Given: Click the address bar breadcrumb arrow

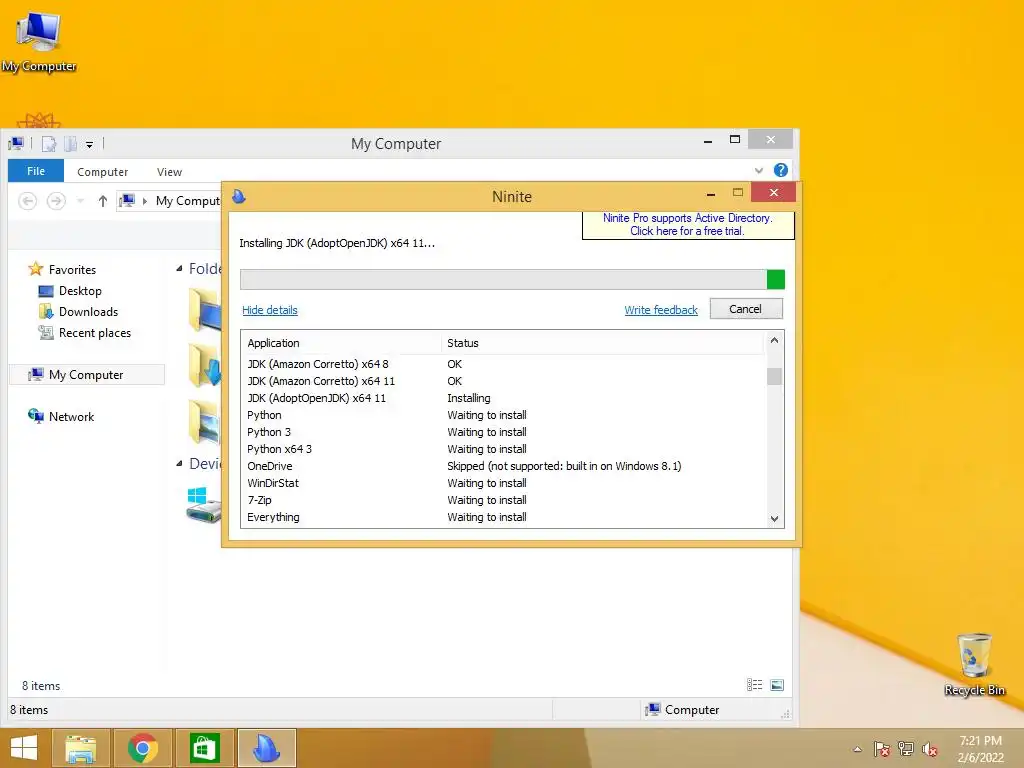Looking at the screenshot, I should point(145,201).
